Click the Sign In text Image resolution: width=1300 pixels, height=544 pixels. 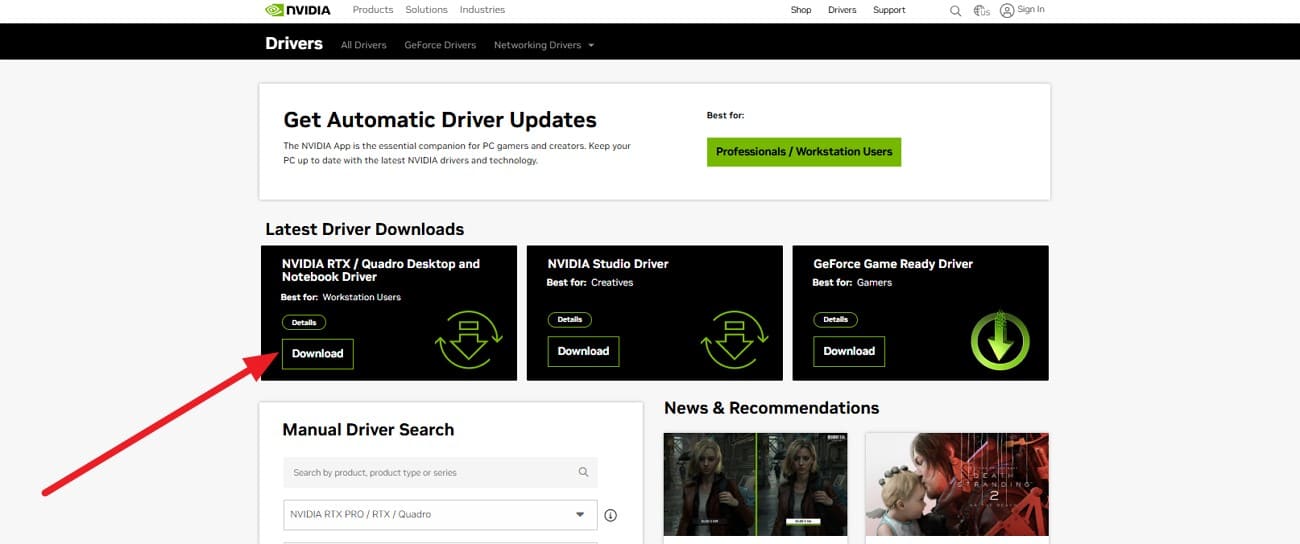[x=1031, y=10]
